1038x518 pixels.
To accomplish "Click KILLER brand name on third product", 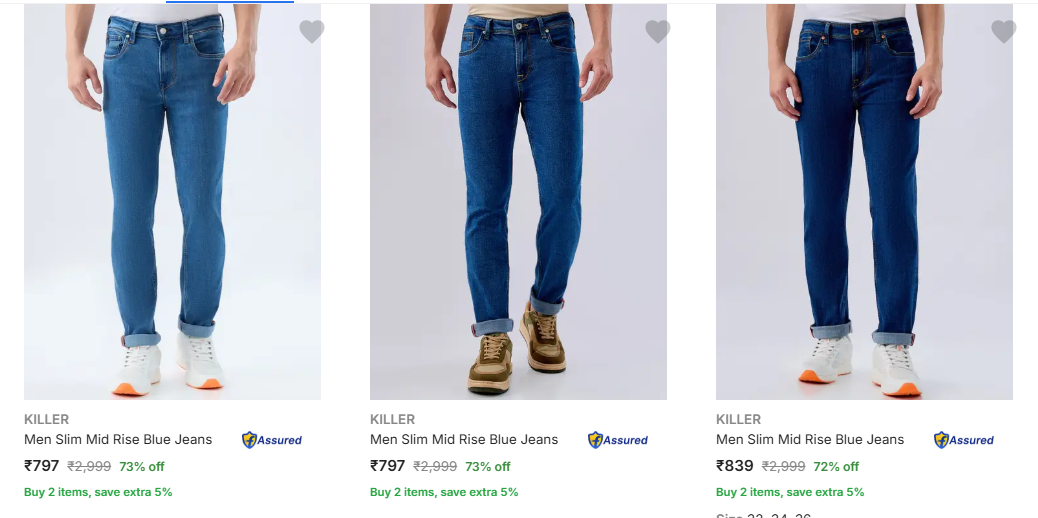I will 738,419.
